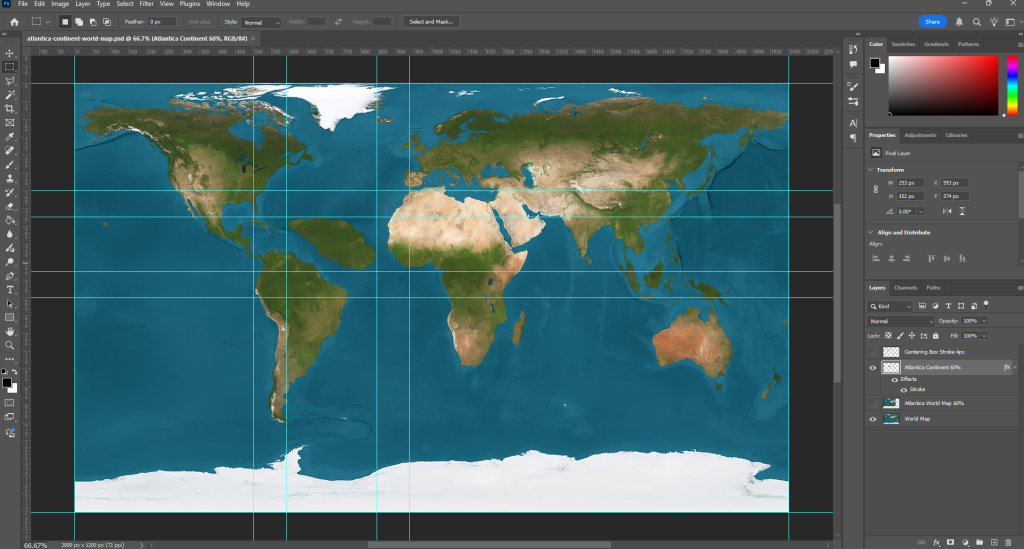The height and width of the screenshot is (549, 1024).
Task: Select the Spot Healing Brush tool
Action: click(x=9, y=150)
